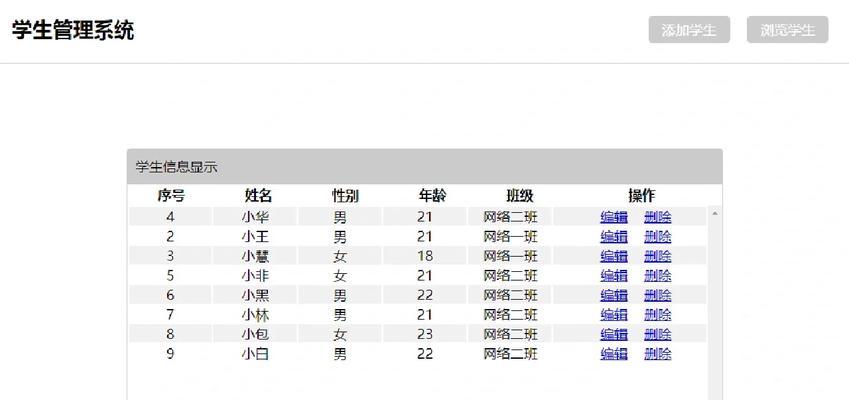Click the name cell 小林
Screen dimensions: 849x400
255,314
